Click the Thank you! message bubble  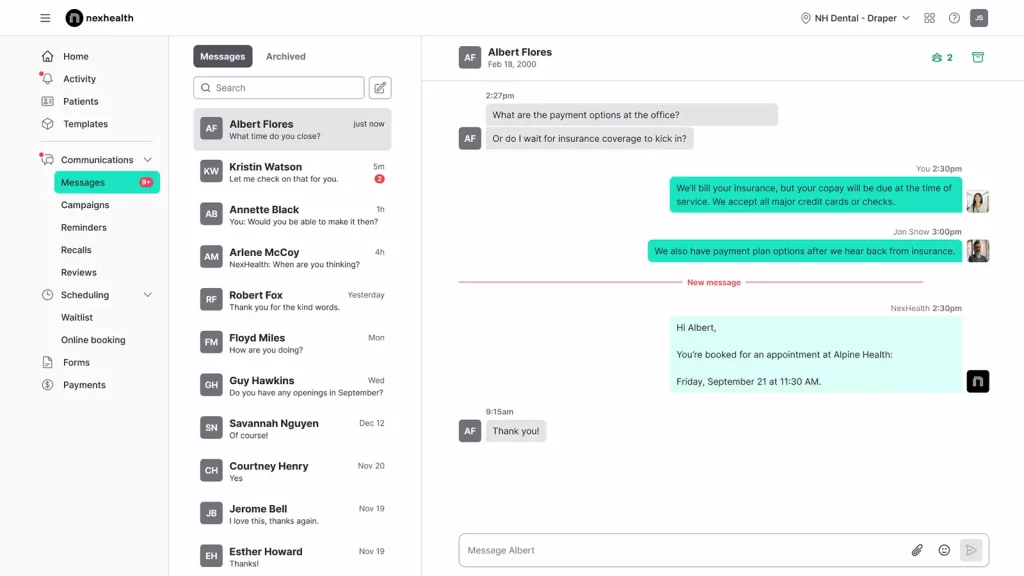coord(516,431)
